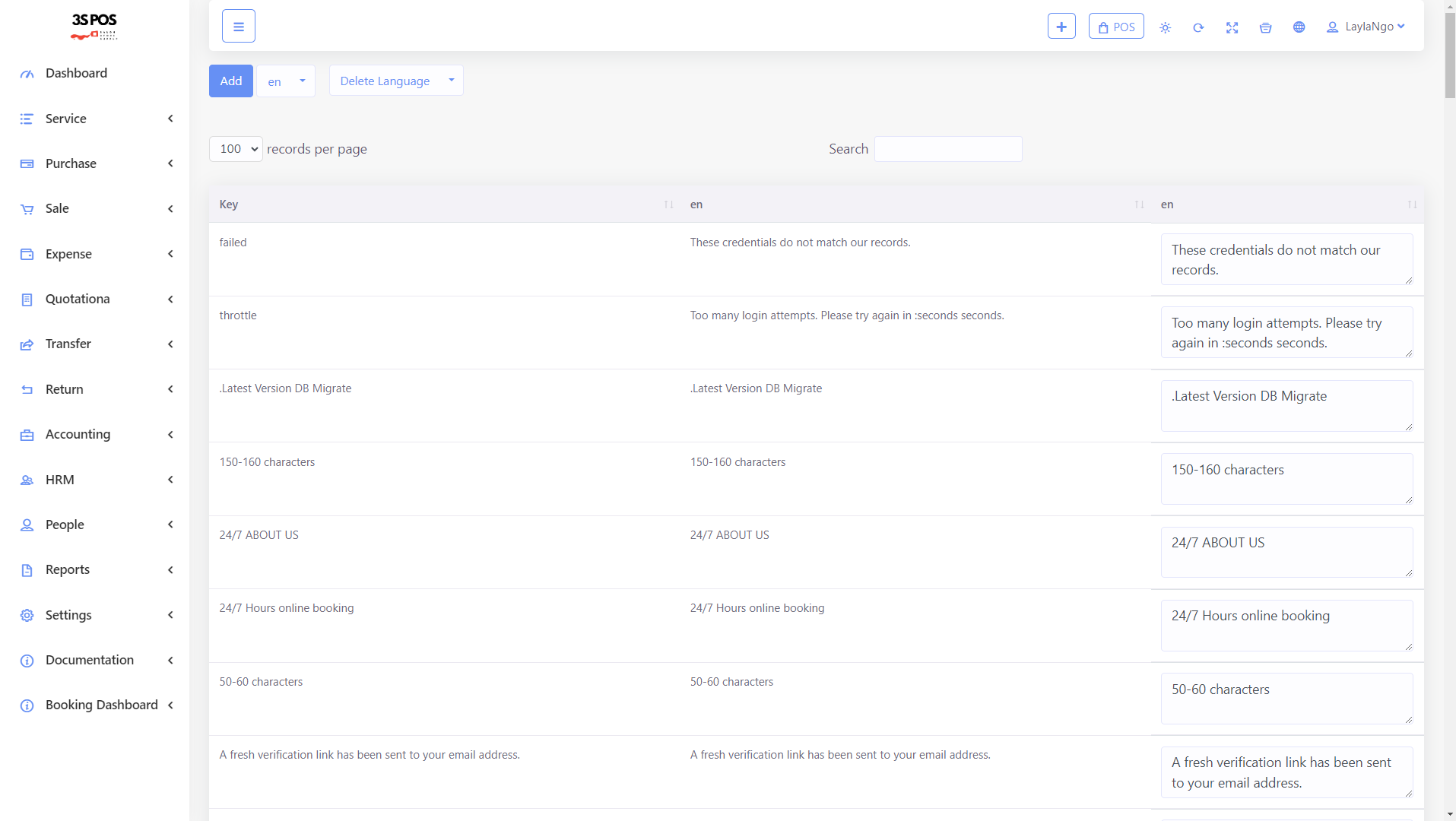The height and width of the screenshot is (821, 1456).
Task: Open the LaylaNgo user profile menu
Action: pyautogui.click(x=1366, y=27)
